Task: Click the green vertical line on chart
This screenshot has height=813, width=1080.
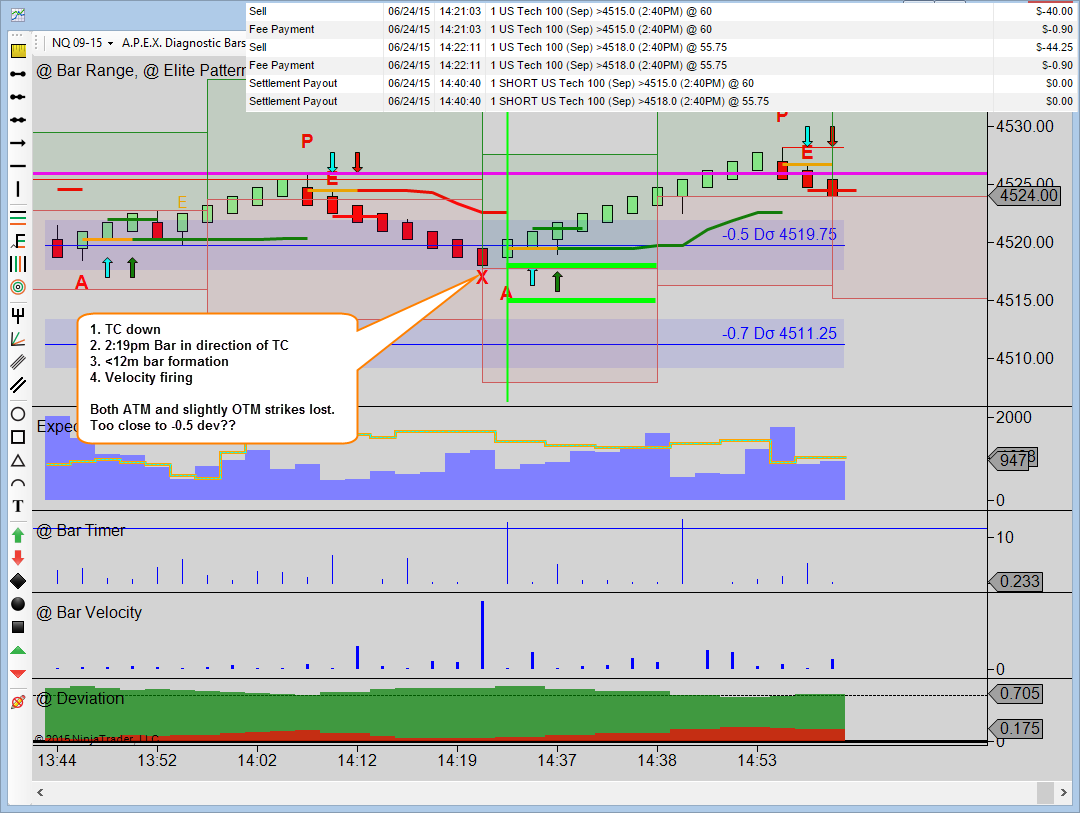Action: pos(508,256)
